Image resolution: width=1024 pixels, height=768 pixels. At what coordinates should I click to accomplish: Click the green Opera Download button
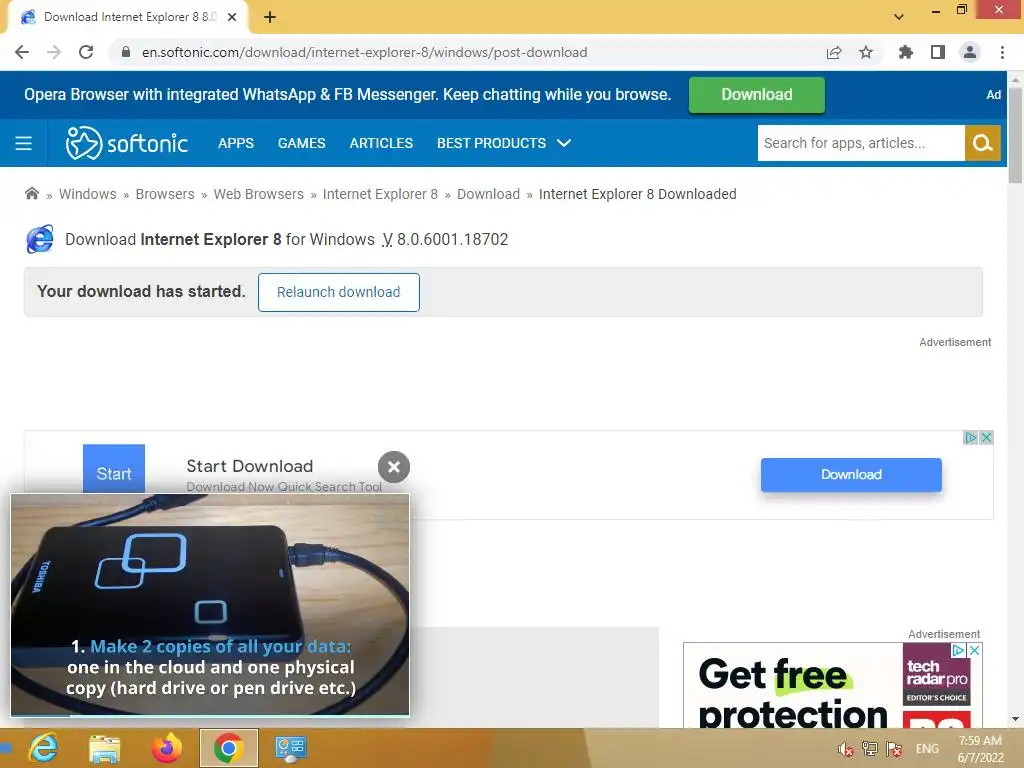[756, 95]
